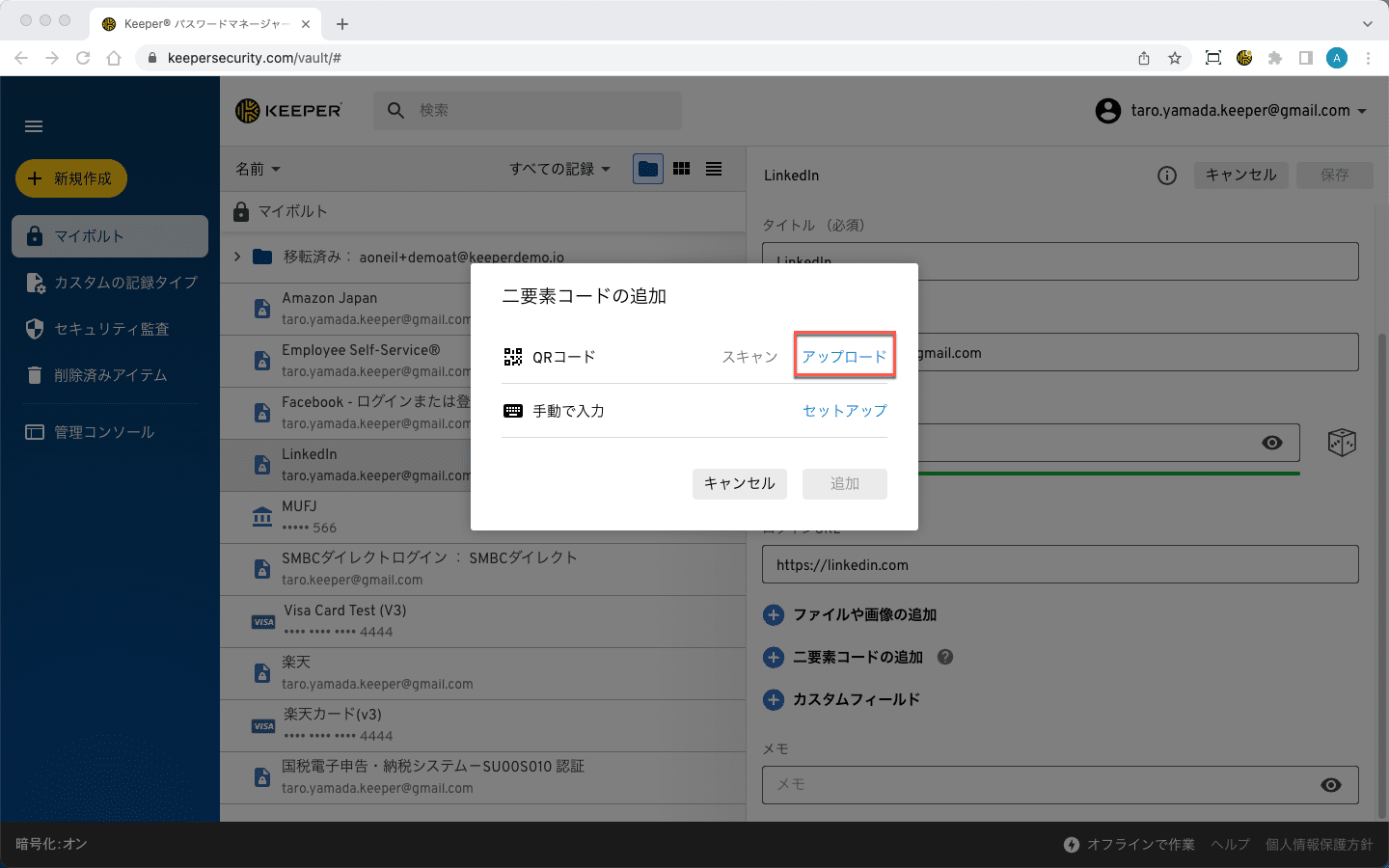Select セキュリティ監査 in sidebar
Screen dimensions: 1389x868
(111, 329)
